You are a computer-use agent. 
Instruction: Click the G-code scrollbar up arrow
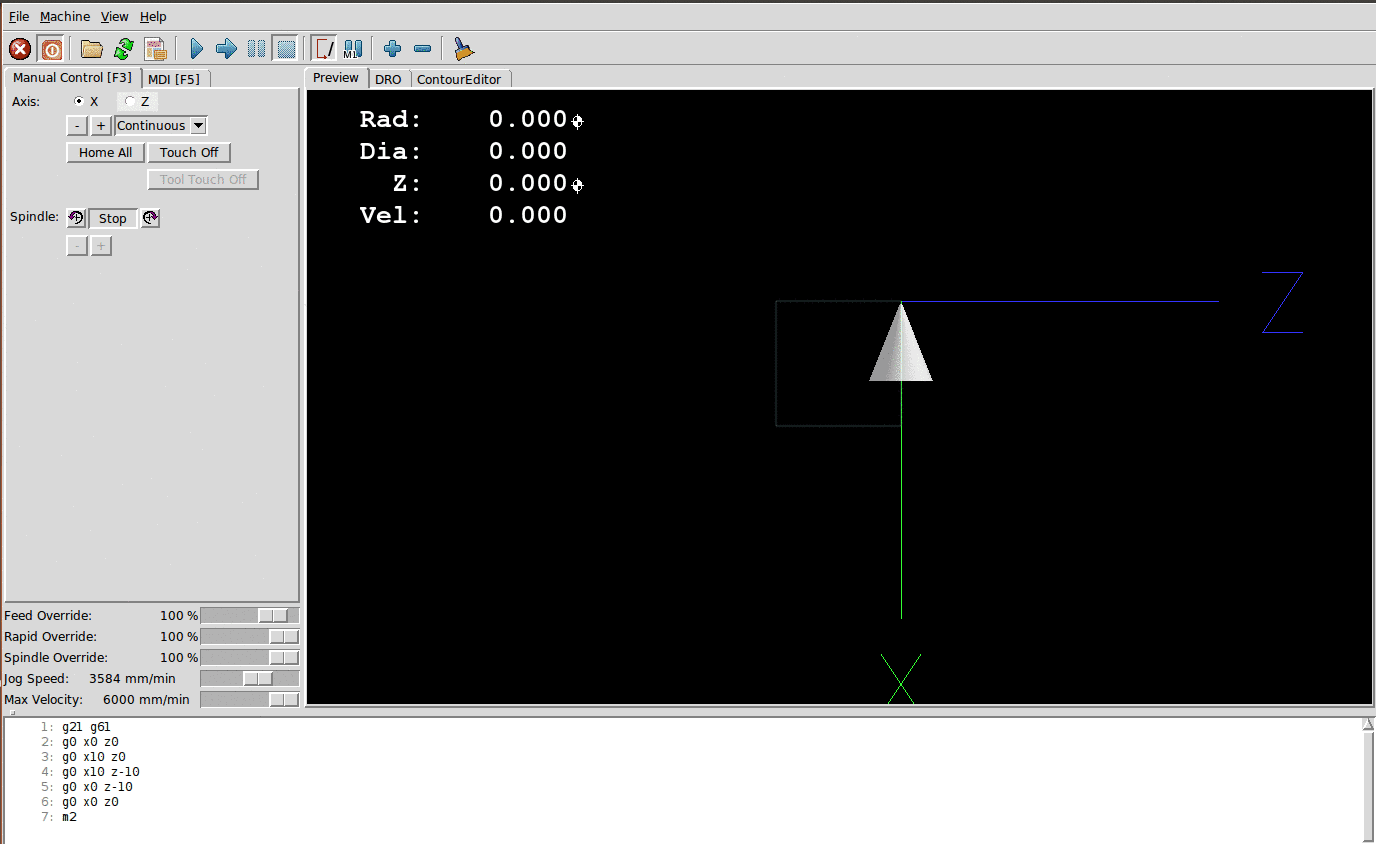click(x=1368, y=724)
